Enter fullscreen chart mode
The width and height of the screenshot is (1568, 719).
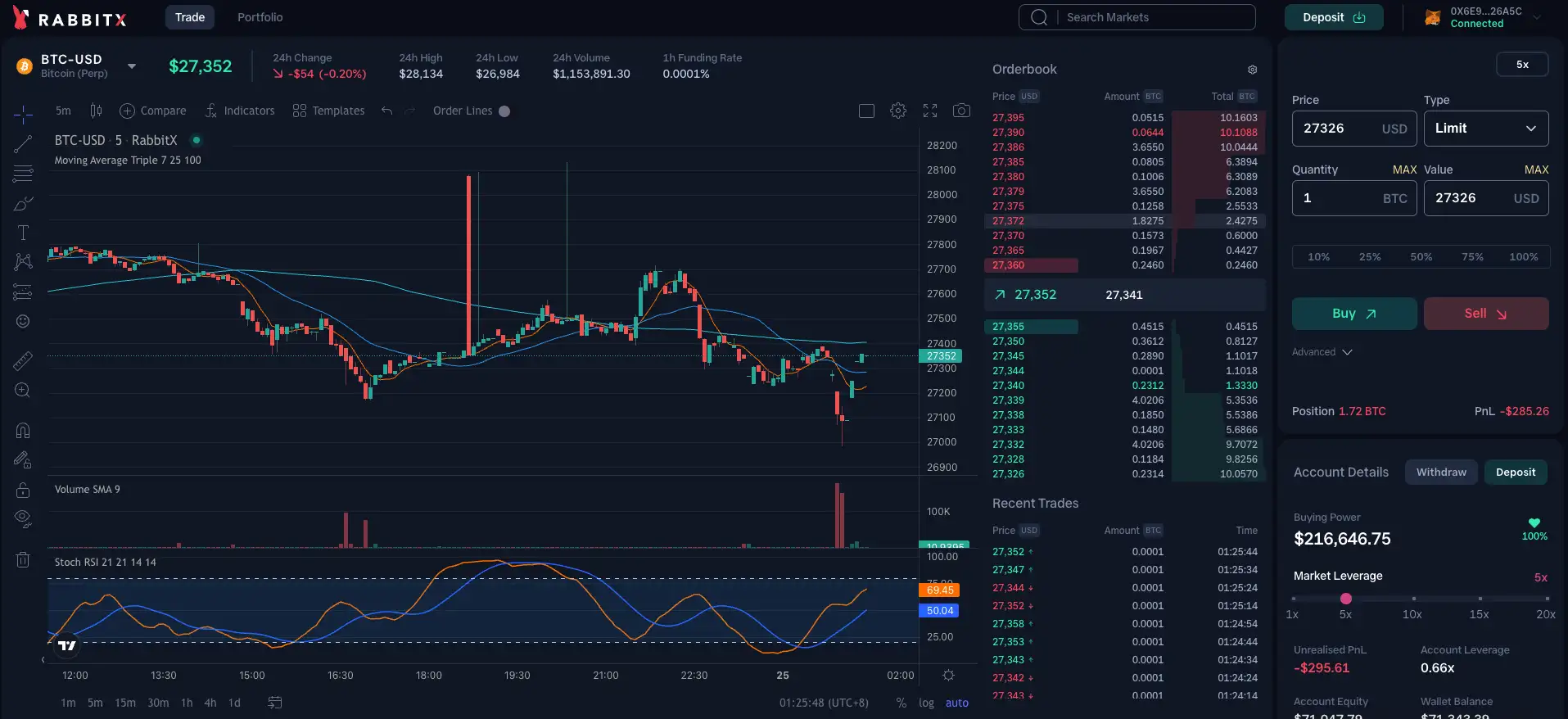[930, 111]
